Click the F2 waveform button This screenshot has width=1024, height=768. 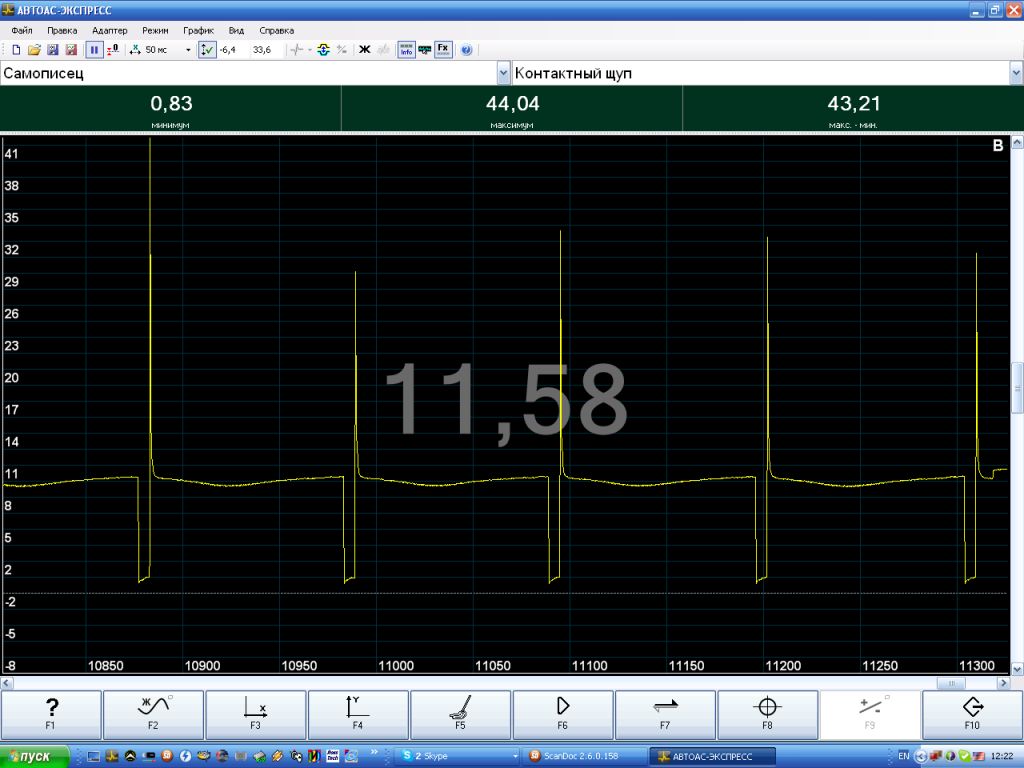coord(153,714)
